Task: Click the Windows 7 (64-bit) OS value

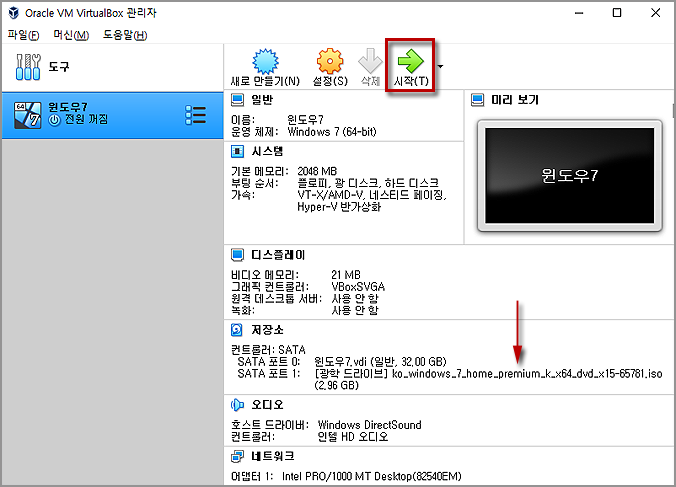Action: click(x=332, y=132)
